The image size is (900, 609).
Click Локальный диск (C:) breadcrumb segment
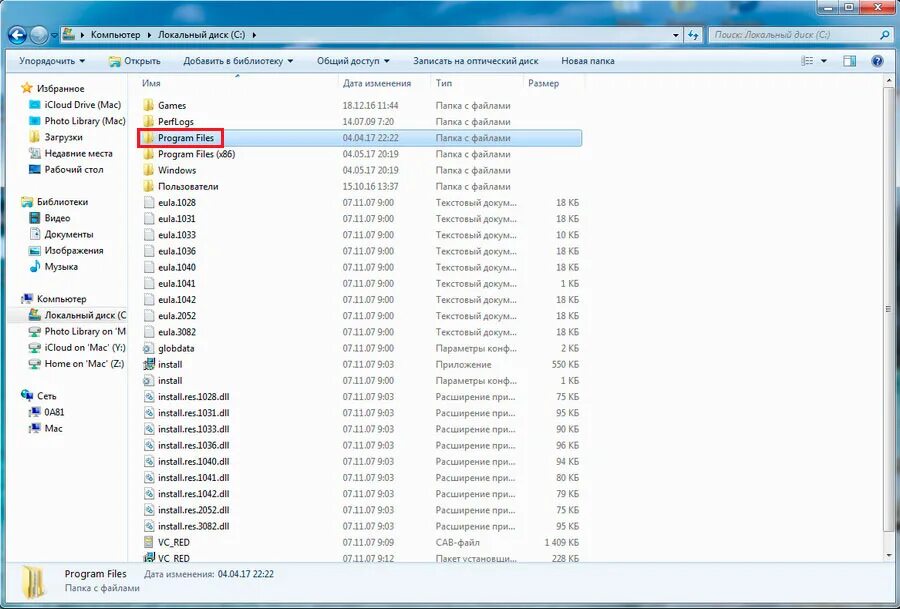tap(201, 35)
